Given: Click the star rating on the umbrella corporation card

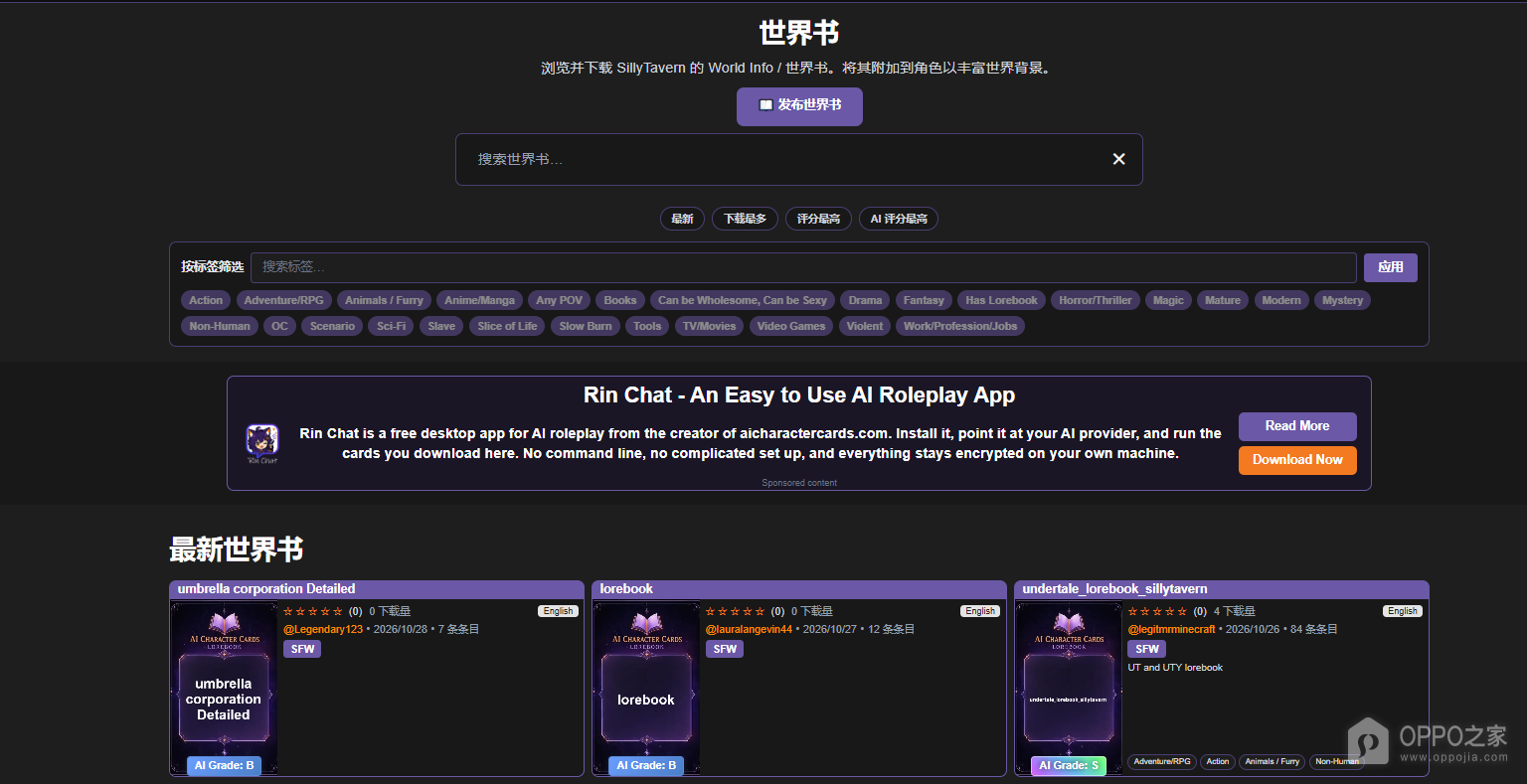Looking at the screenshot, I should coord(313,612).
